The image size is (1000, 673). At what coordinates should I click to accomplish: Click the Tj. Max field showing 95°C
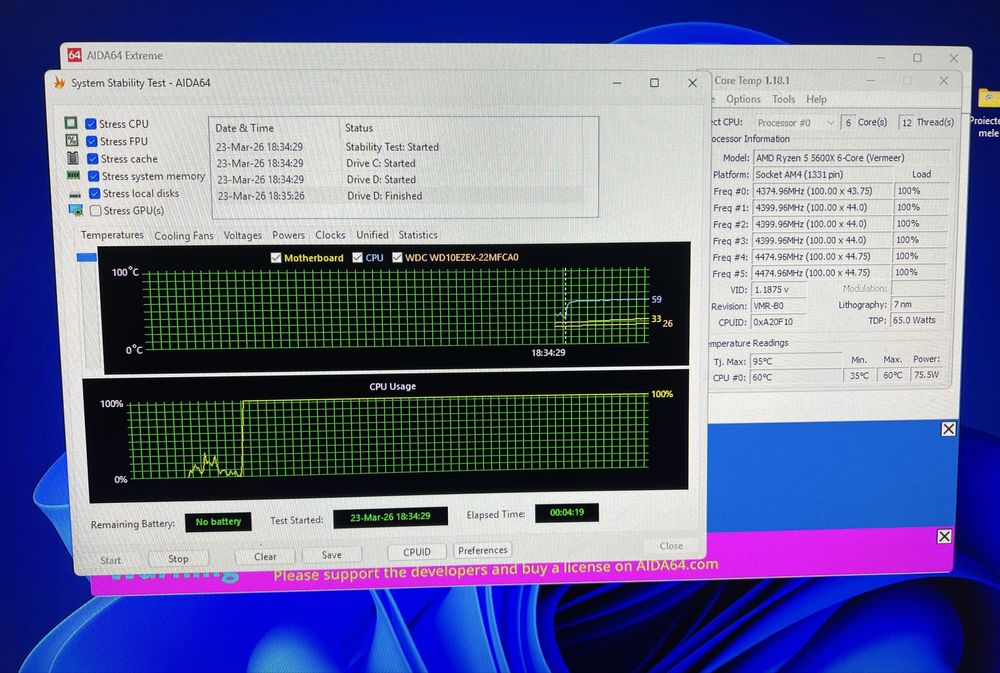coord(795,361)
